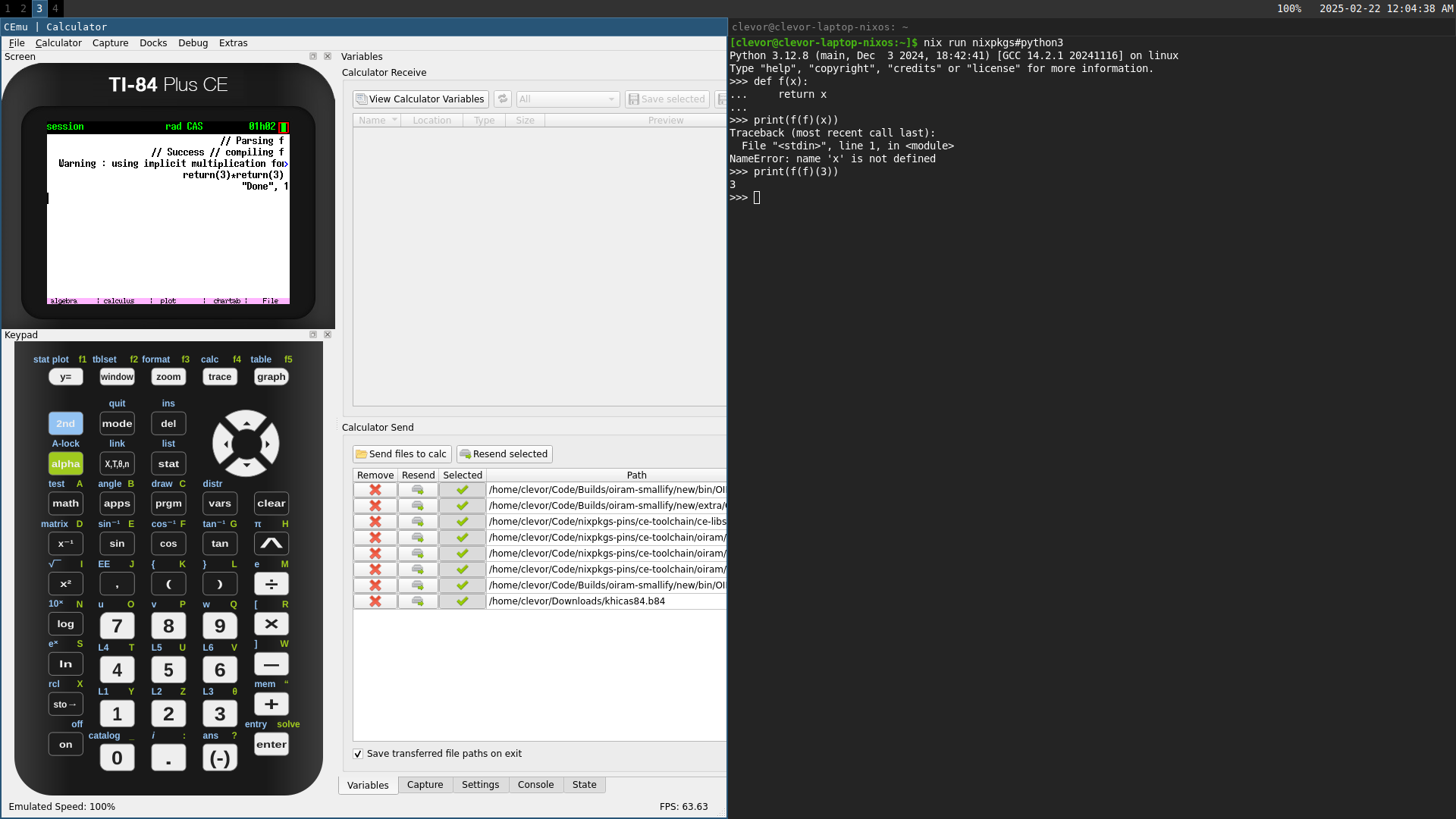Remove the ce-libs file row
The image size is (1456, 819).
point(375,522)
